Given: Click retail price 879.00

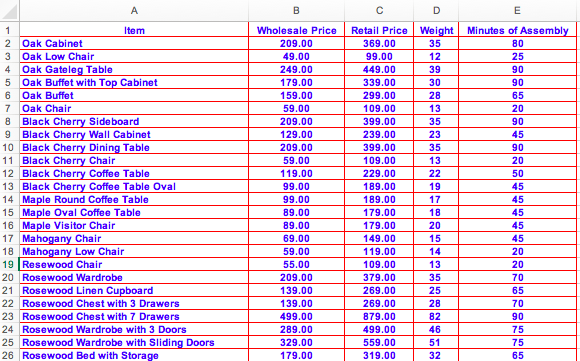Looking at the screenshot, I should tap(379, 317).
